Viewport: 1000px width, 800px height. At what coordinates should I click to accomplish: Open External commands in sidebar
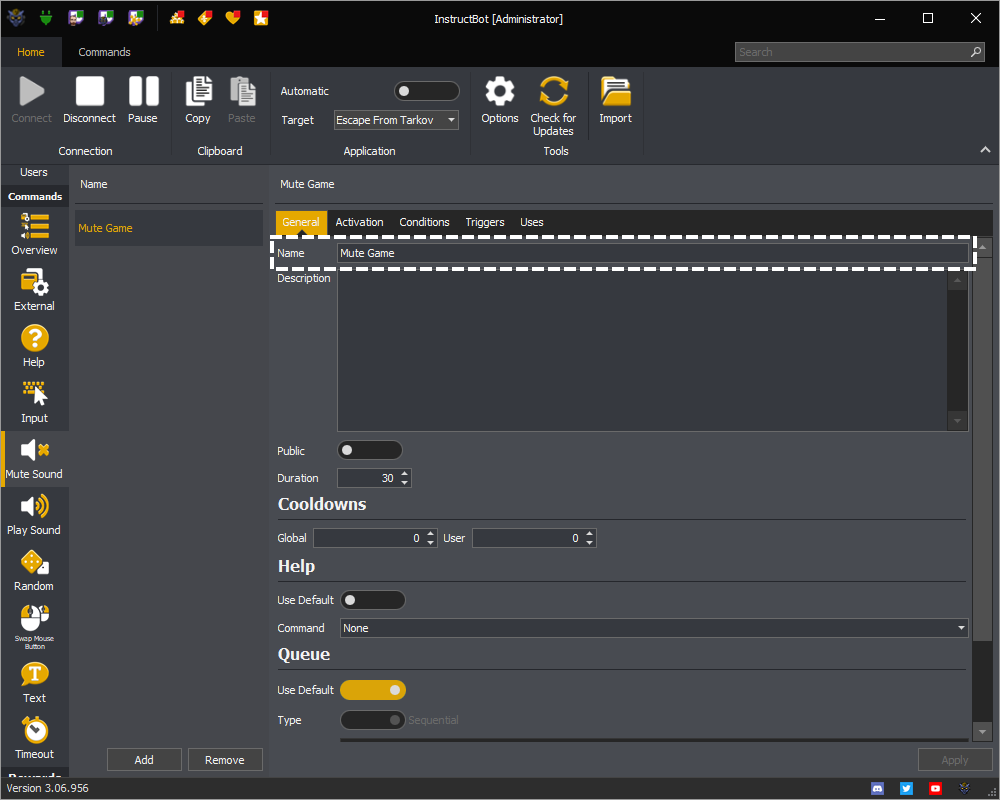click(34, 290)
